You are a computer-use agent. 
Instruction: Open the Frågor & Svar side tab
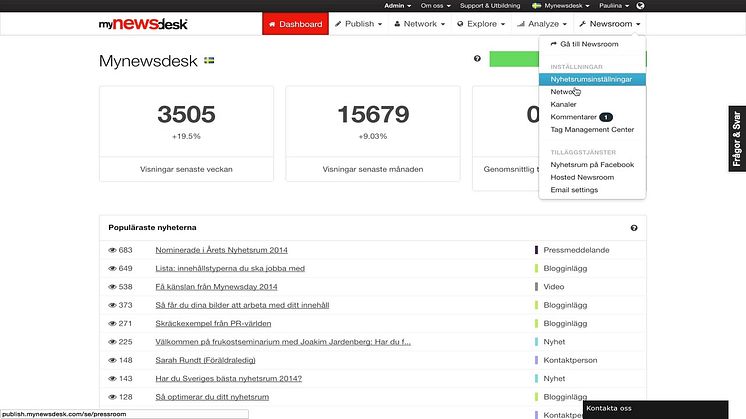pyautogui.click(x=736, y=138)
